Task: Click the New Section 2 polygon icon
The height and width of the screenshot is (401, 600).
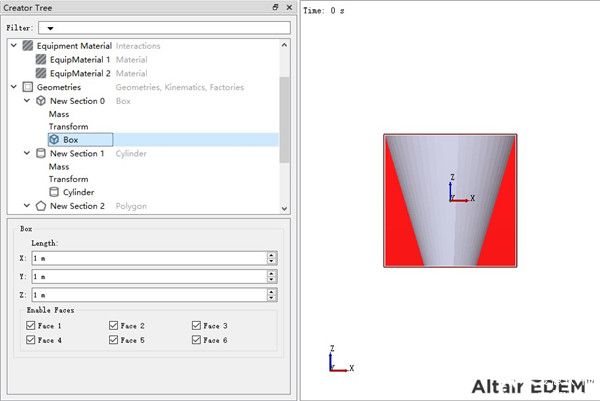Action: (40, 206)
